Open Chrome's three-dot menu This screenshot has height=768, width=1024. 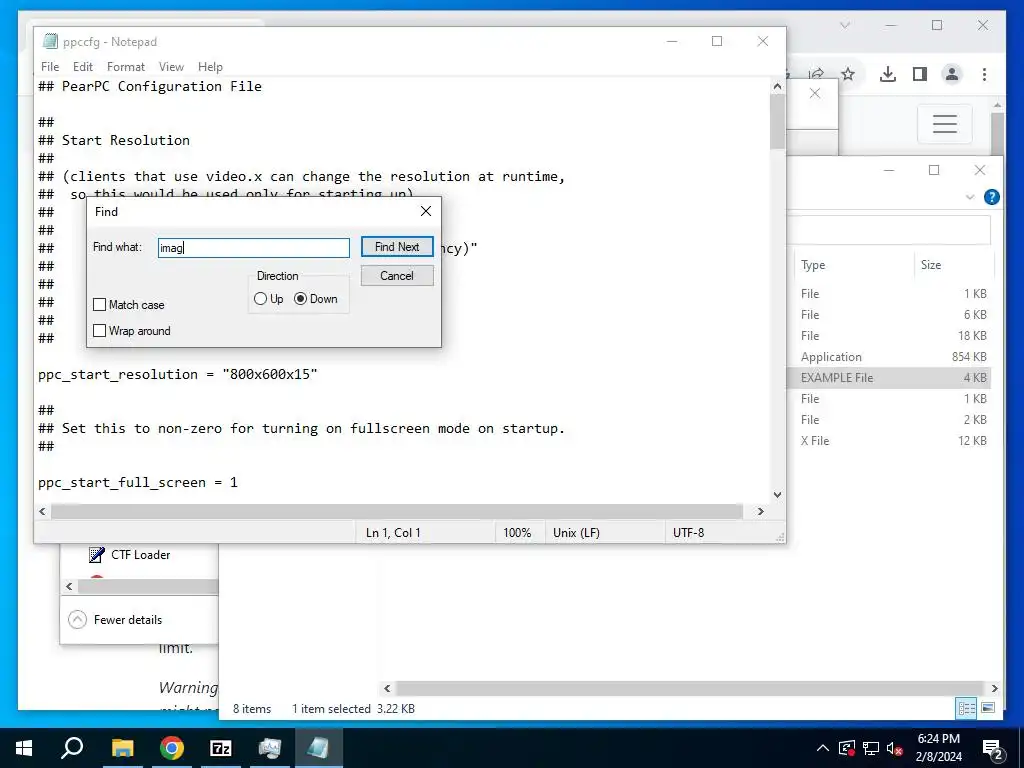pos(984,74)
